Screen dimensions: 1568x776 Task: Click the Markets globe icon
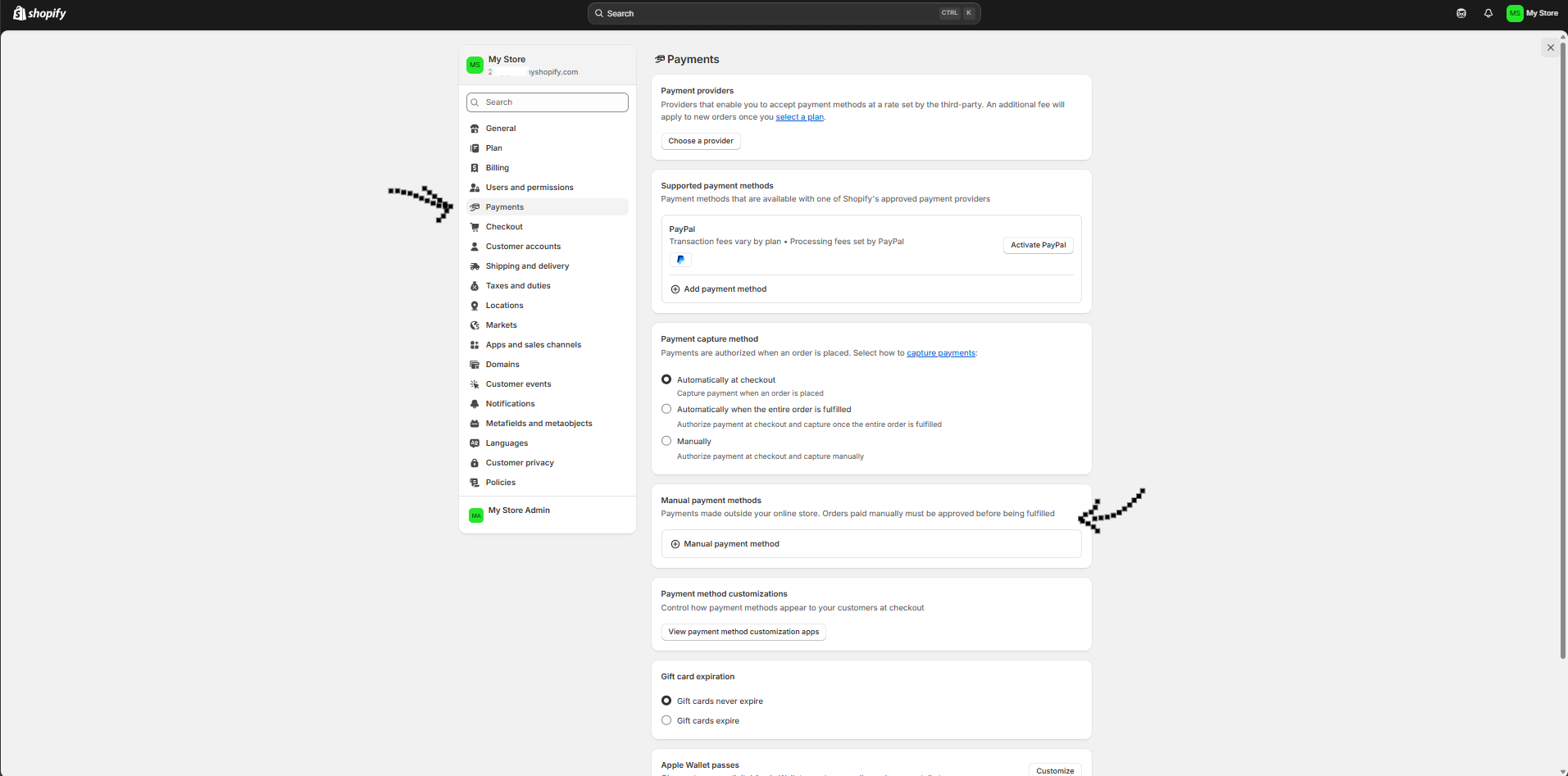click(475, 325)
